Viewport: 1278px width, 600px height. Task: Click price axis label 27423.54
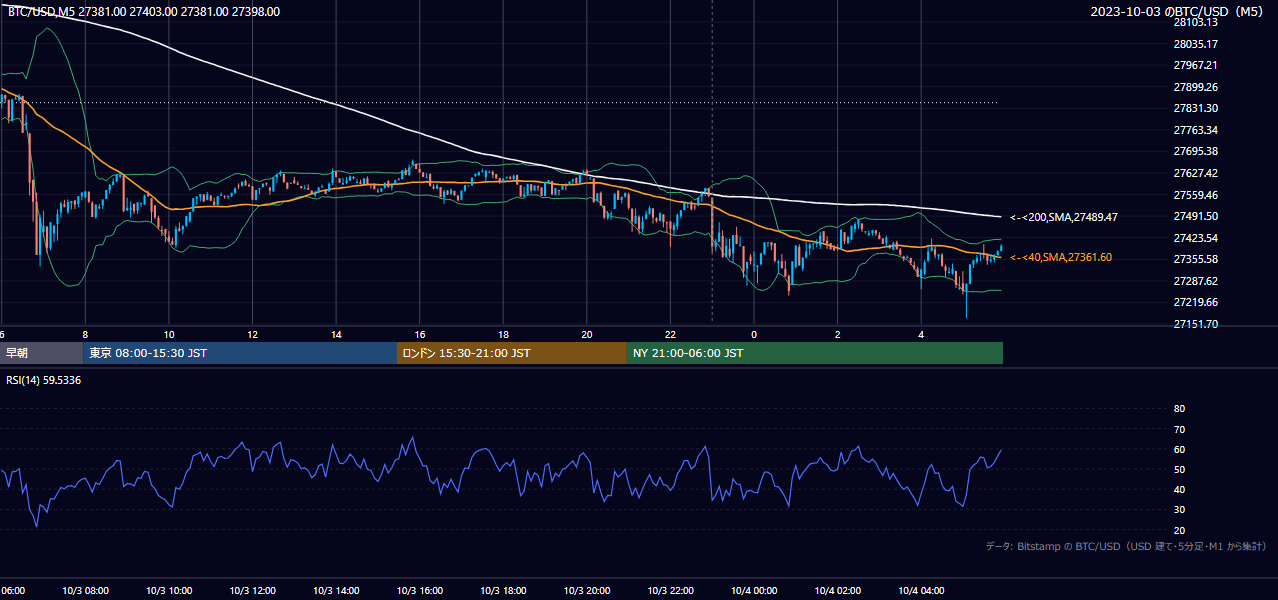pos(1195,238)
